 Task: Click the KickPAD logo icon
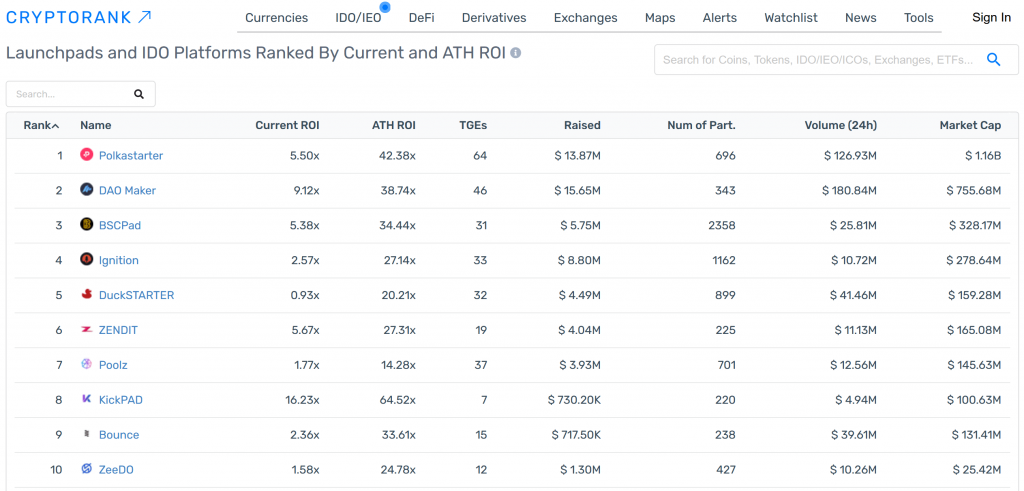point(86,399)
